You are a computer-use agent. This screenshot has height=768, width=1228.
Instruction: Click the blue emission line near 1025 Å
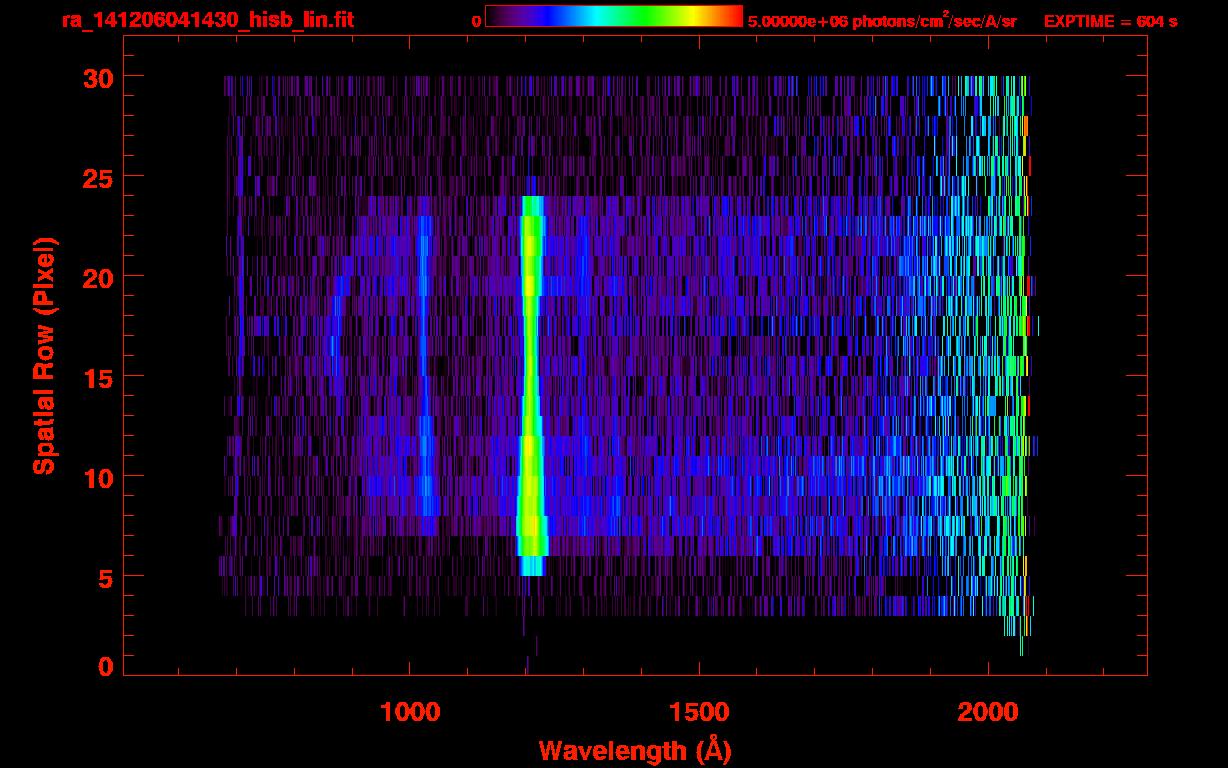[426, 365]
